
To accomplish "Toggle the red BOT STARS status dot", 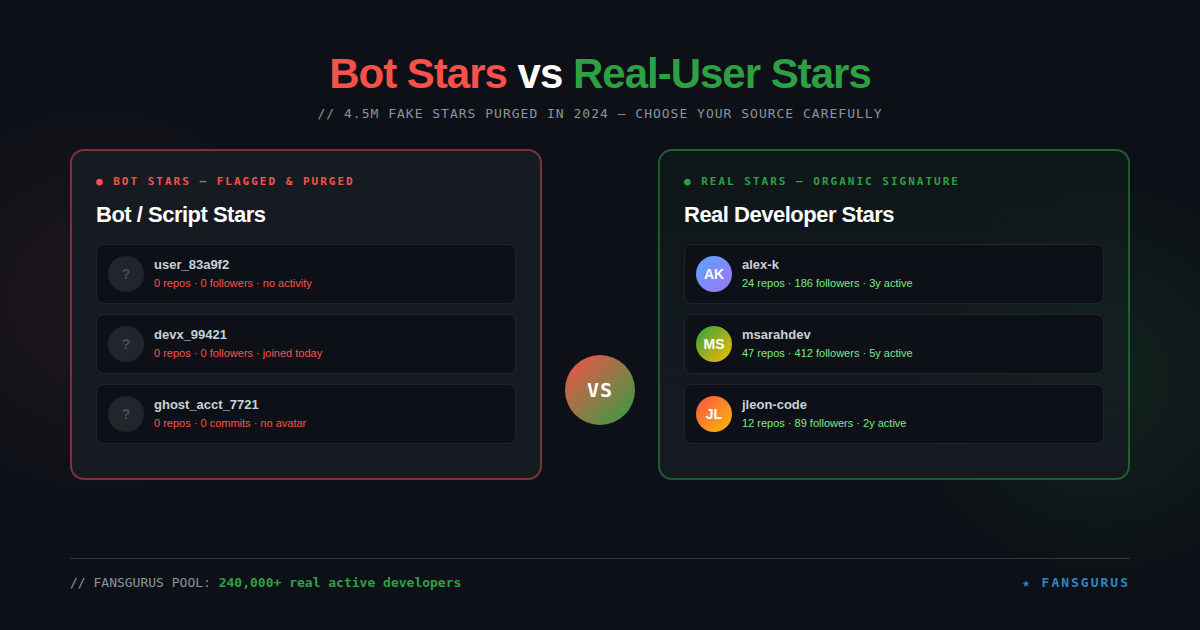I will click(97, 181).
